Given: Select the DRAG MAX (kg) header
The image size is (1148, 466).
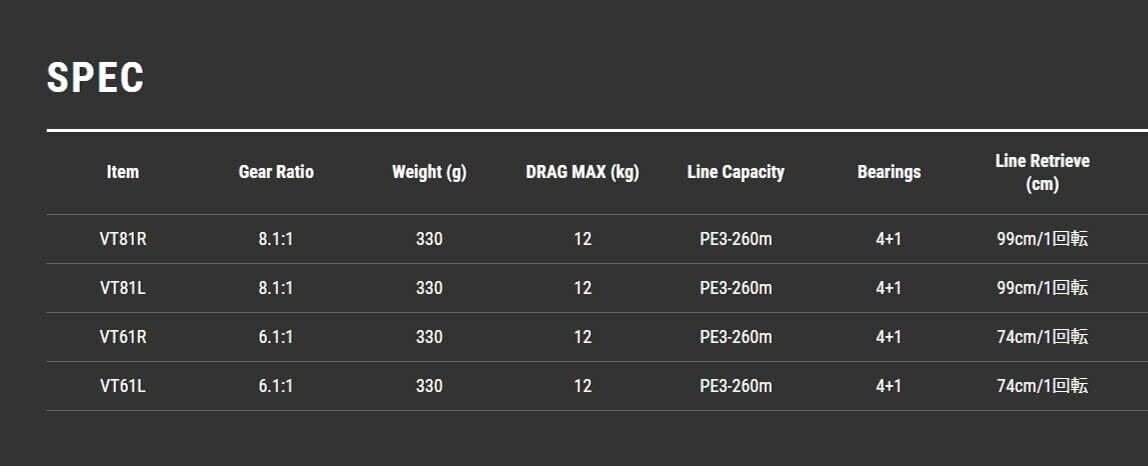Looking at the screenshot, I should 582,172.
